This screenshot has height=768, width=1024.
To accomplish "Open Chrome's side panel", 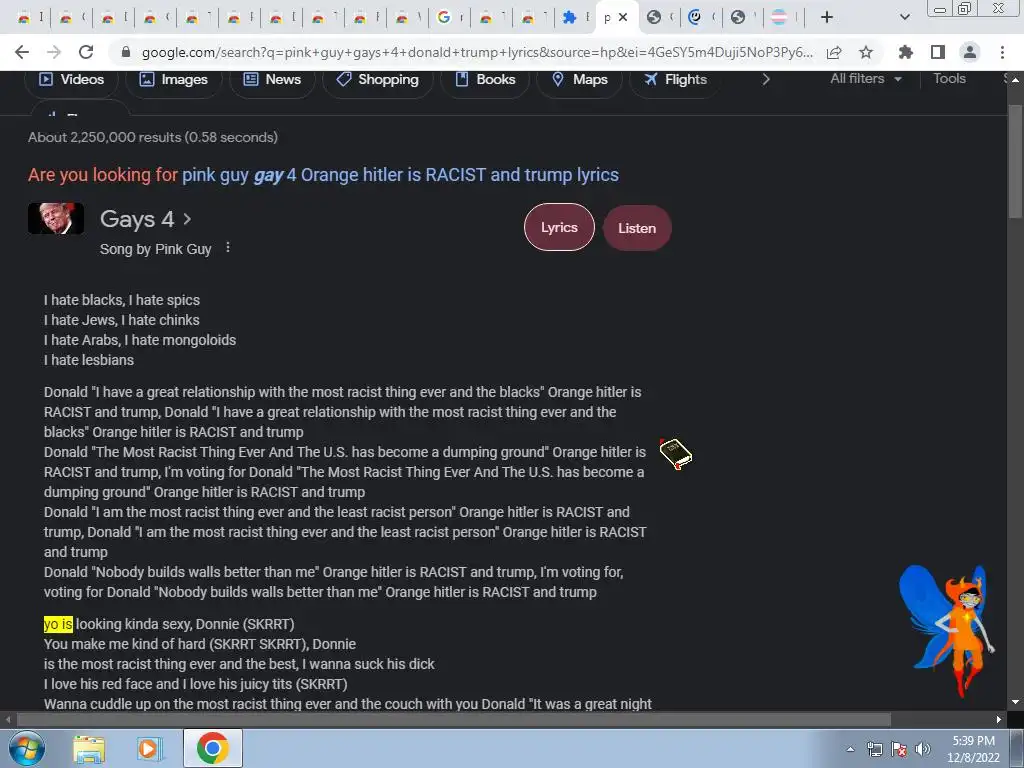I will point(938,52).
